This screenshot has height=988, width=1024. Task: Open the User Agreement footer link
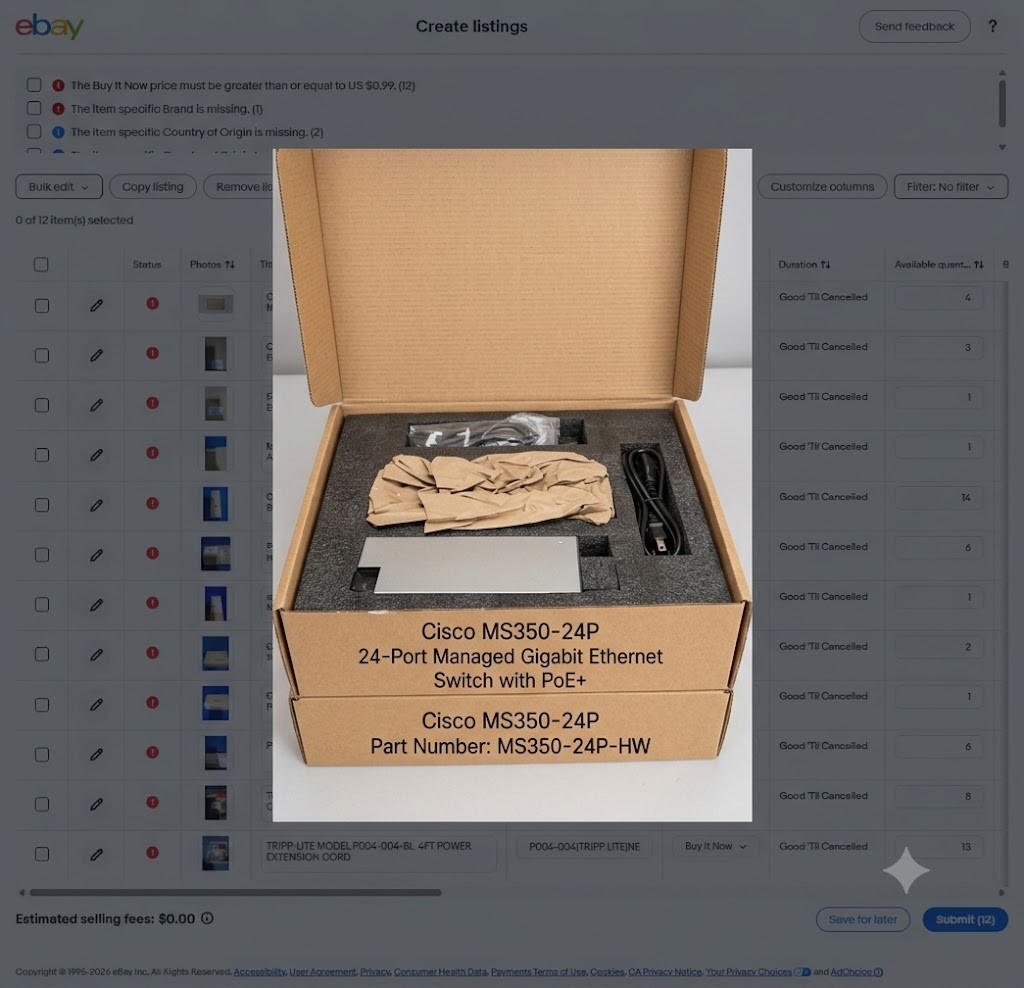323,972
